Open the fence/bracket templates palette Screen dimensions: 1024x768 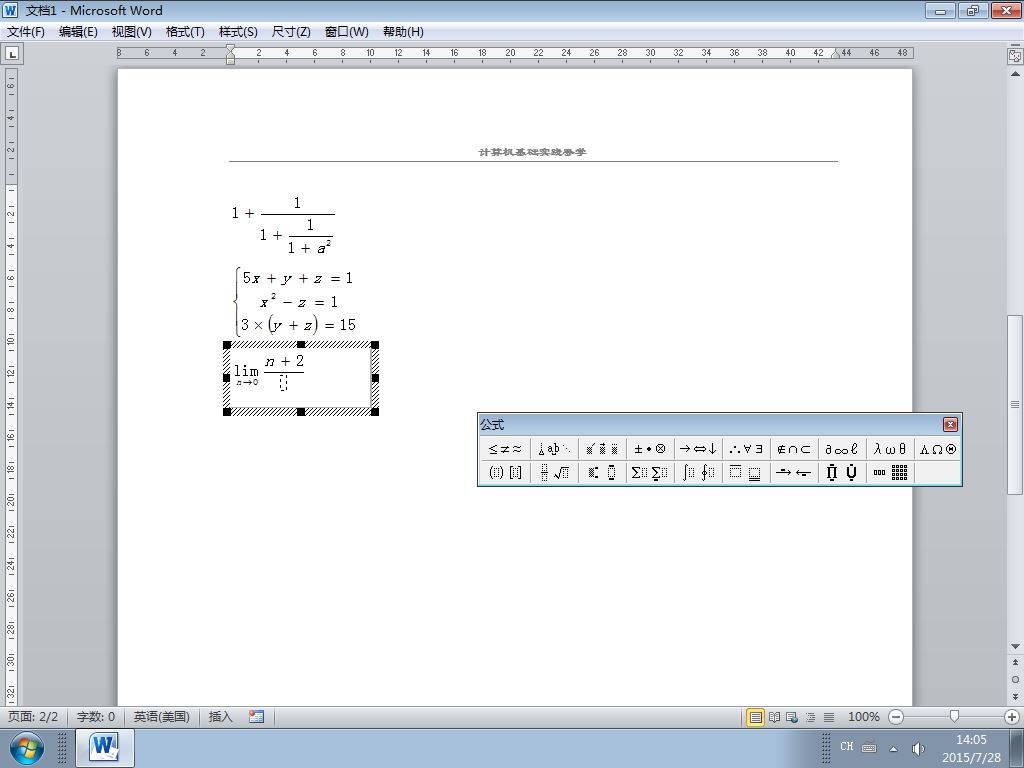505,472
